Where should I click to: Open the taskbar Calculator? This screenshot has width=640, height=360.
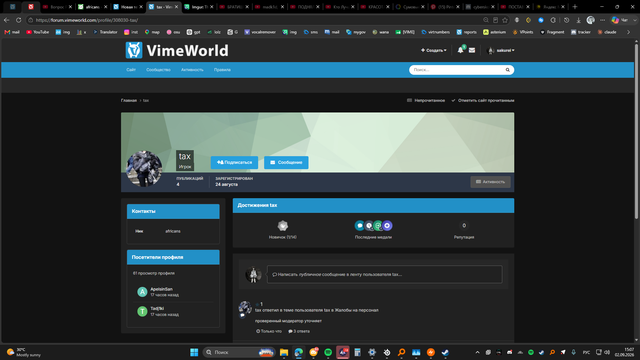[357, 352]
